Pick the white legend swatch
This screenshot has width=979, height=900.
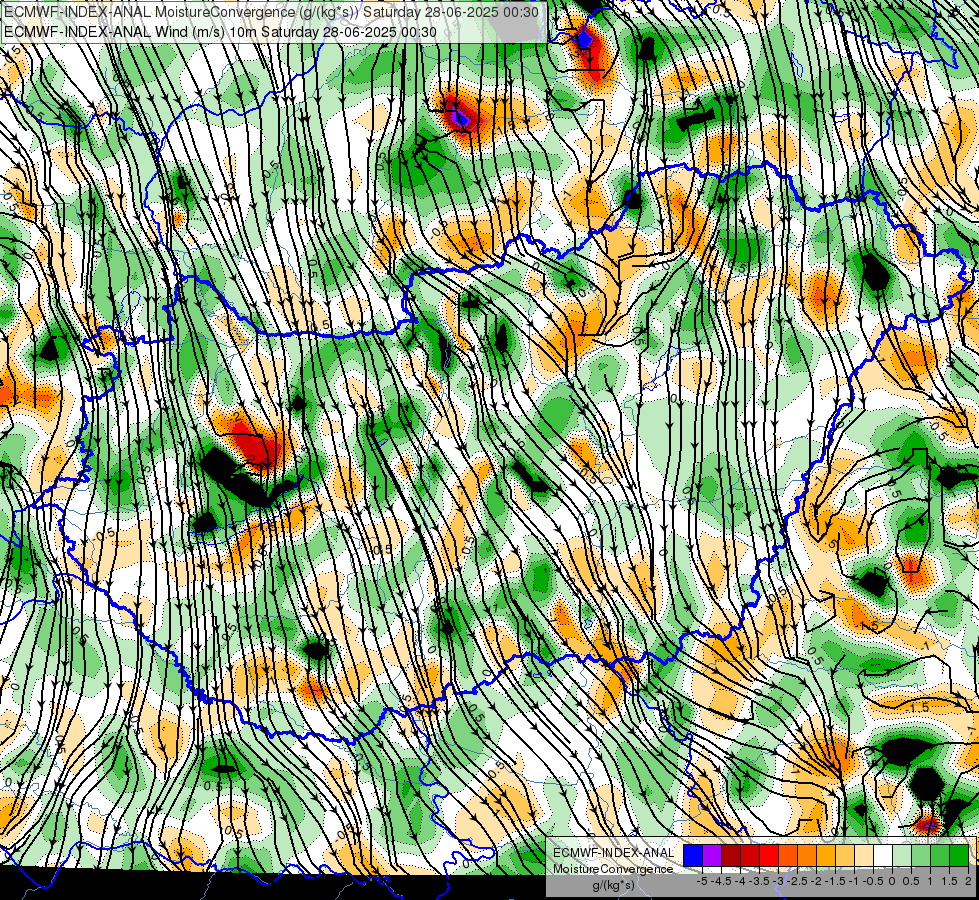(883, 855)
